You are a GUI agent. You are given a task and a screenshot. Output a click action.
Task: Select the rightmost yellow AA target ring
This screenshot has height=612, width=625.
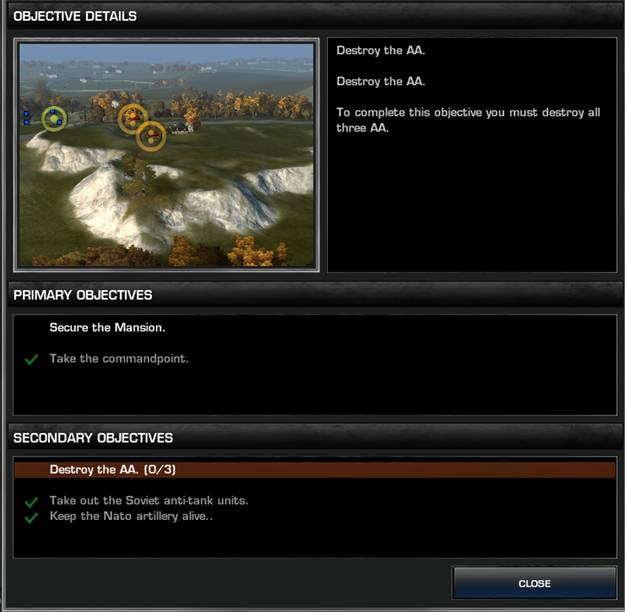pos(151,136)
